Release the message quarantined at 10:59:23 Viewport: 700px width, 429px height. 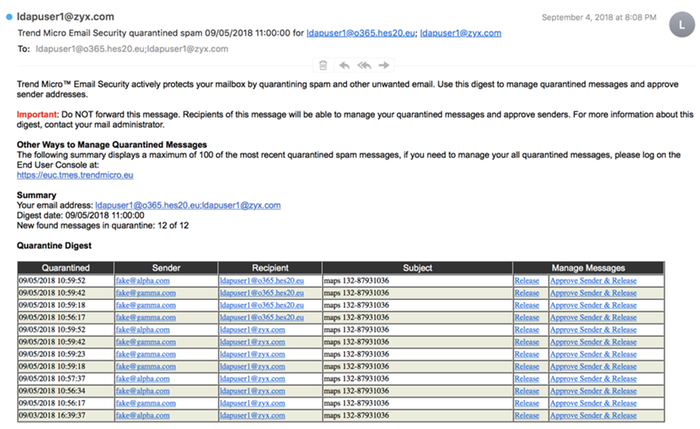(526, 353)
